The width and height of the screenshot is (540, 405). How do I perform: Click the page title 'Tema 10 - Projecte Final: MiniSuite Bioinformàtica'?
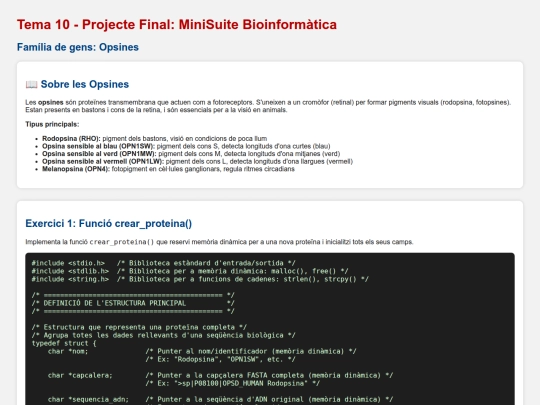coord(177,25)
